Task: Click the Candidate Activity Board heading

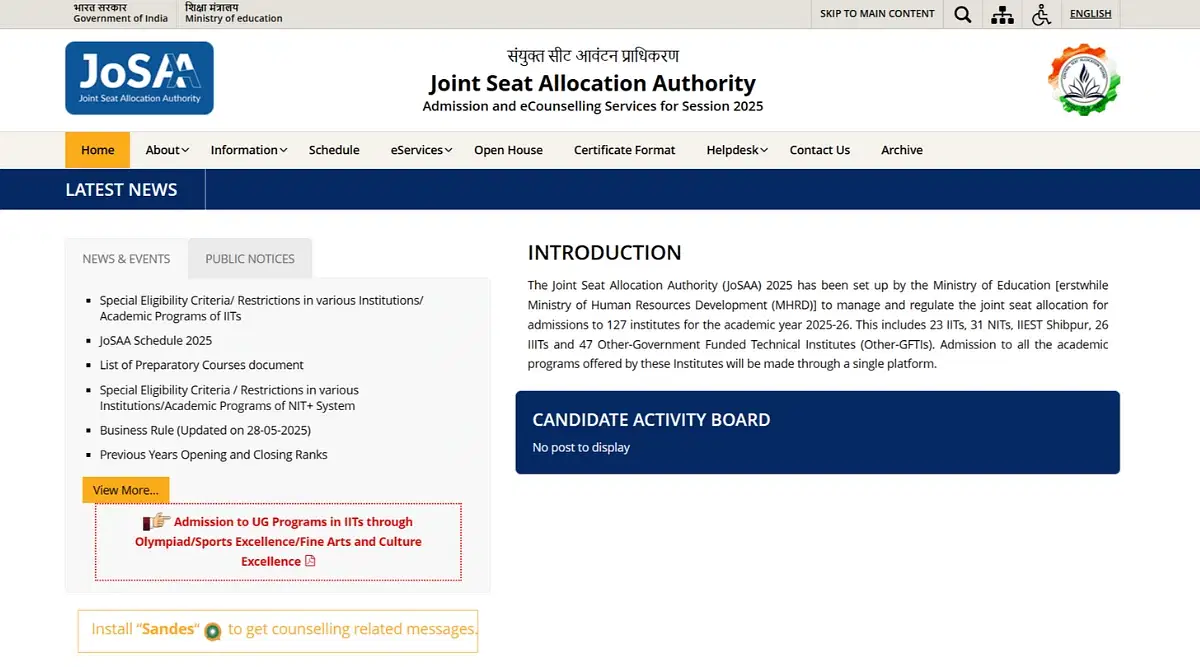Action: [651, 420]
